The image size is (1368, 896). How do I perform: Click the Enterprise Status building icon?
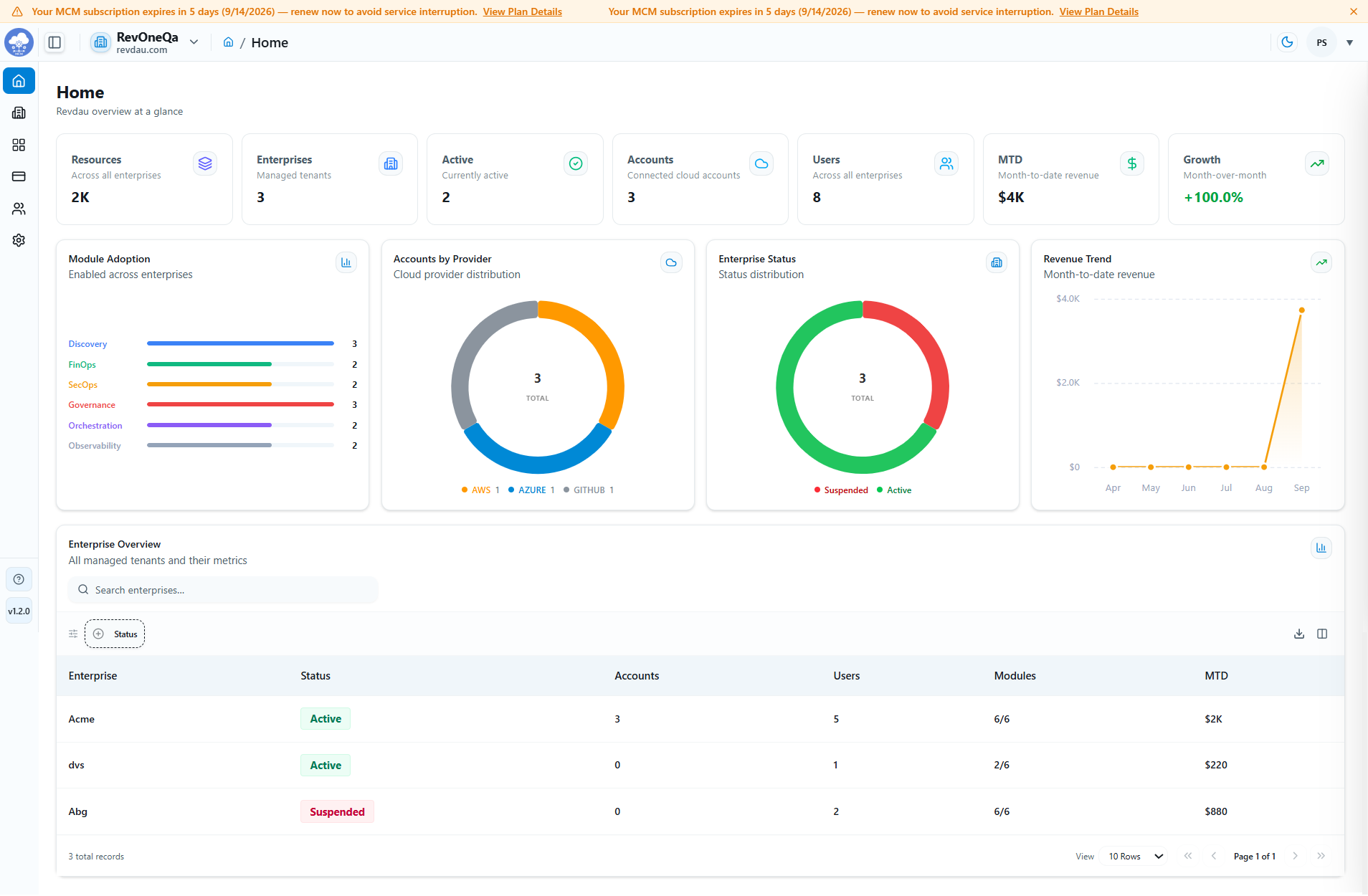click(x=997, y=262)
